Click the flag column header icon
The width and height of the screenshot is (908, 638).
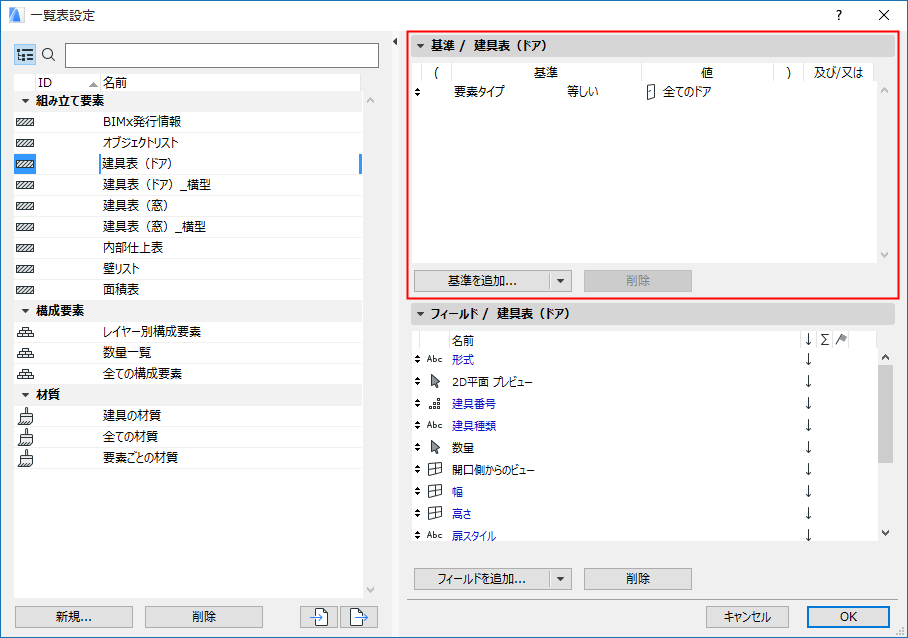coord(841,339)
